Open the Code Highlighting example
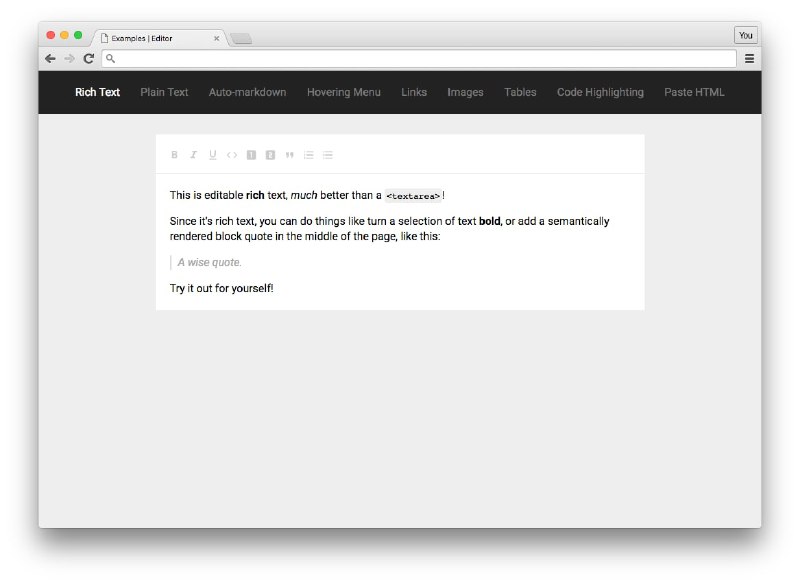The width and height of the screenshot is (800, 583). point(600,92)
